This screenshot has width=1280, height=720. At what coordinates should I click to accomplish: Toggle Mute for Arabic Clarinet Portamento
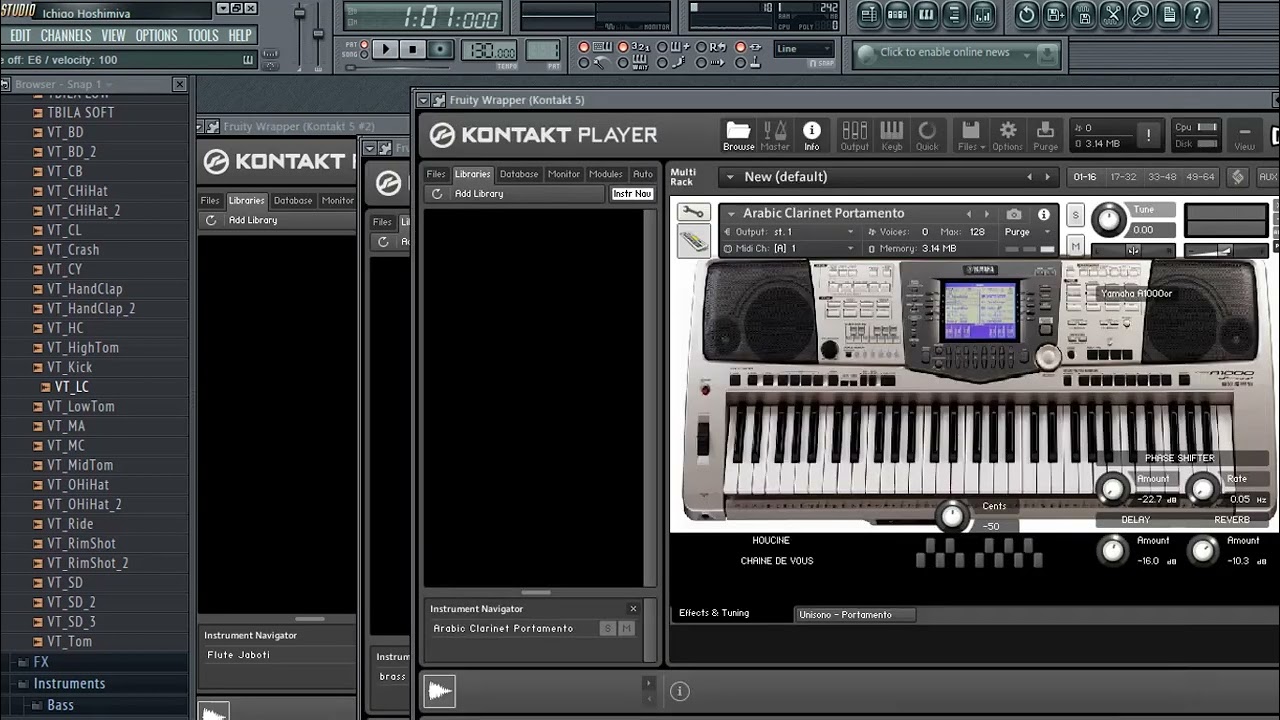[1075, 244]
